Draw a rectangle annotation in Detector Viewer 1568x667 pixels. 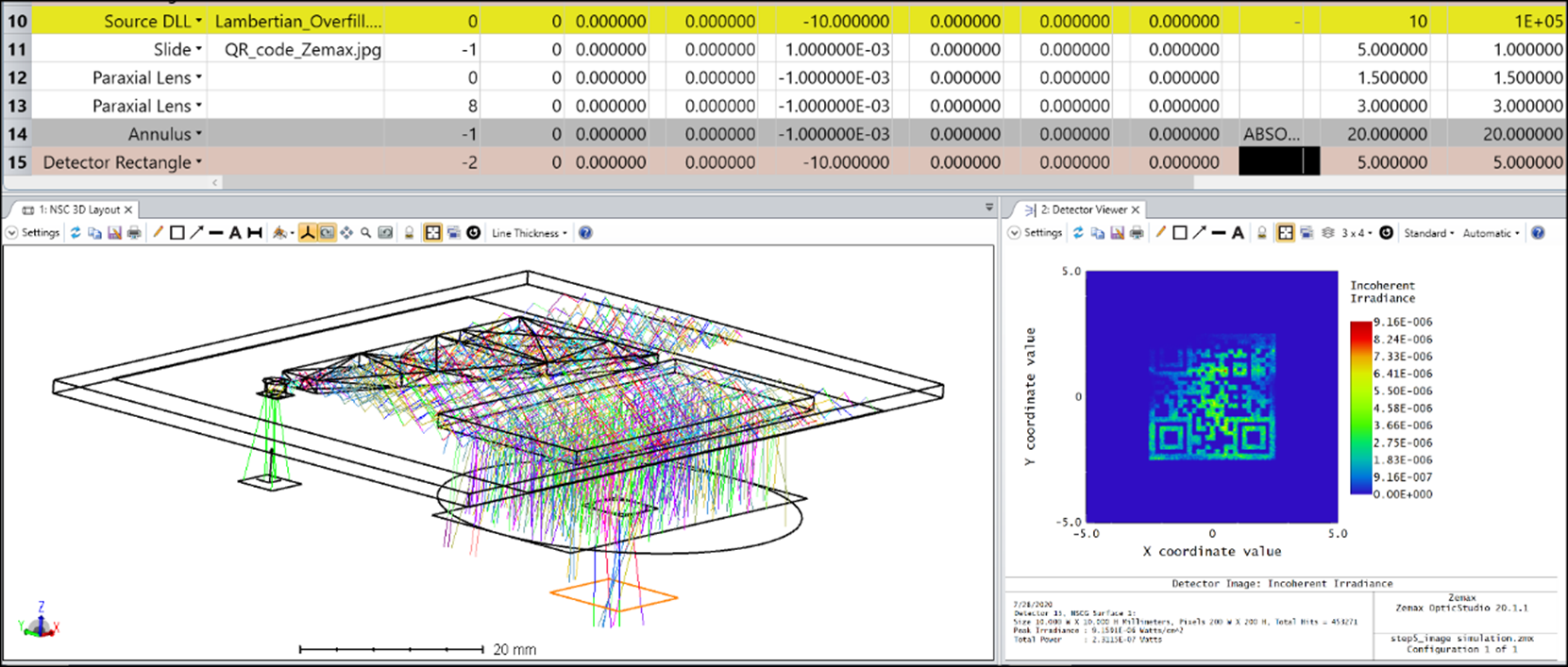pyautogui.click(x=1180, y=233)
